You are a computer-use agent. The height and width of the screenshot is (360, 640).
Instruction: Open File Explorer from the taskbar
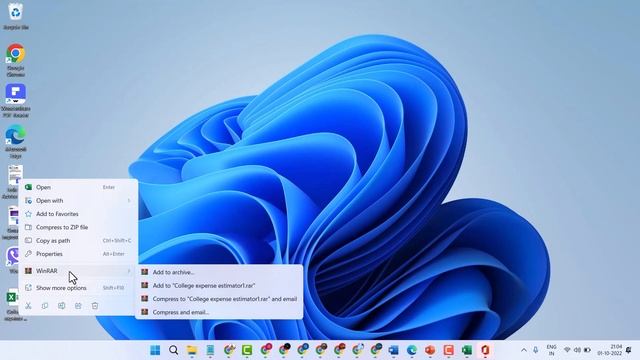191,350
